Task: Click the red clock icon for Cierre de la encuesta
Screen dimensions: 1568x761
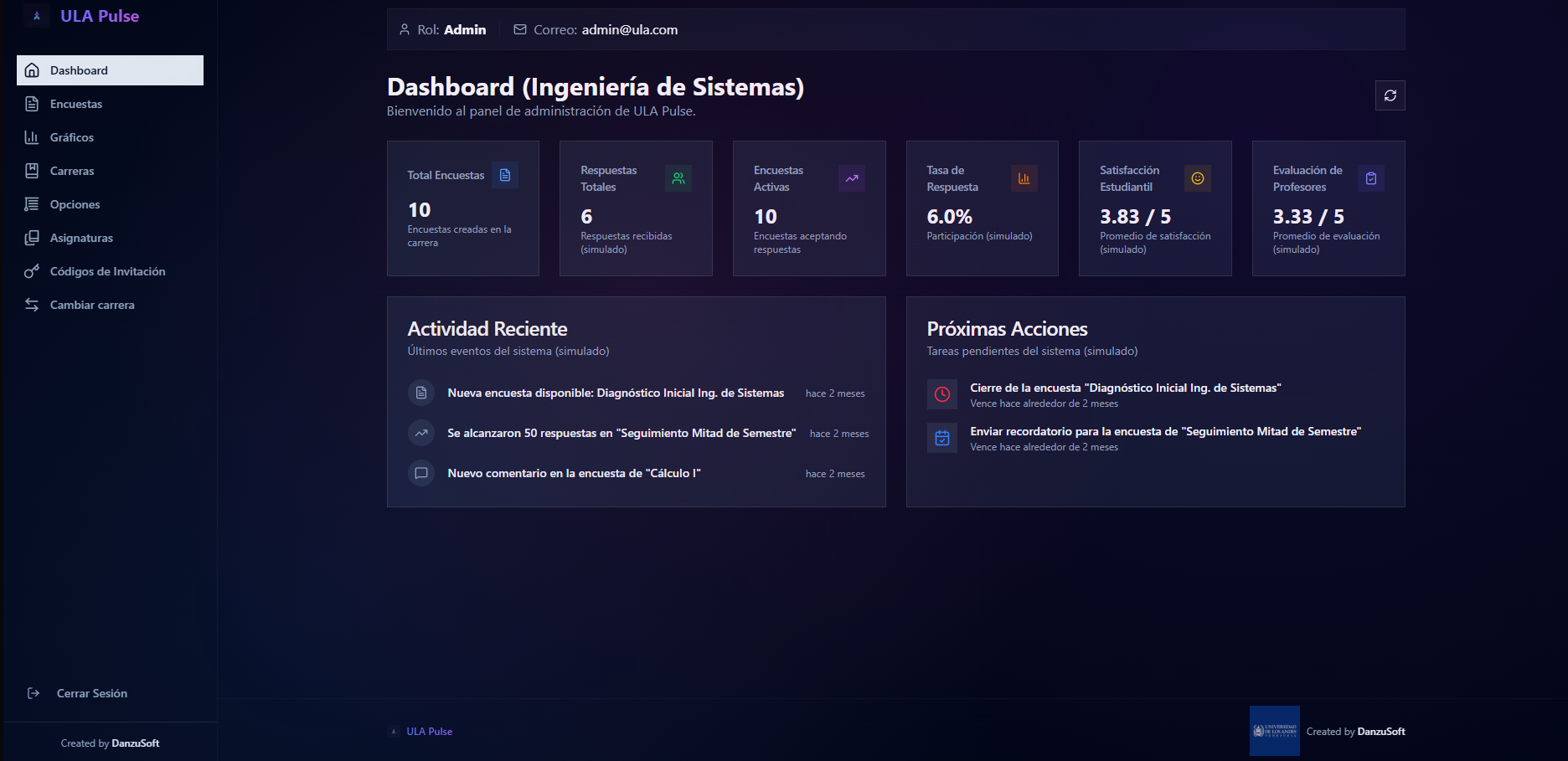Action: point(942,394)
